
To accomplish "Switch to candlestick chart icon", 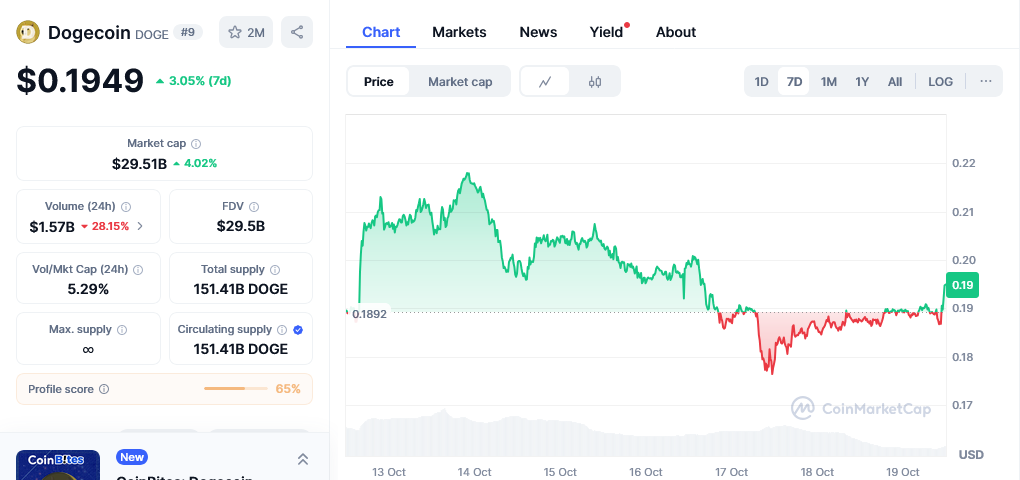I will (x=595, y=82).
